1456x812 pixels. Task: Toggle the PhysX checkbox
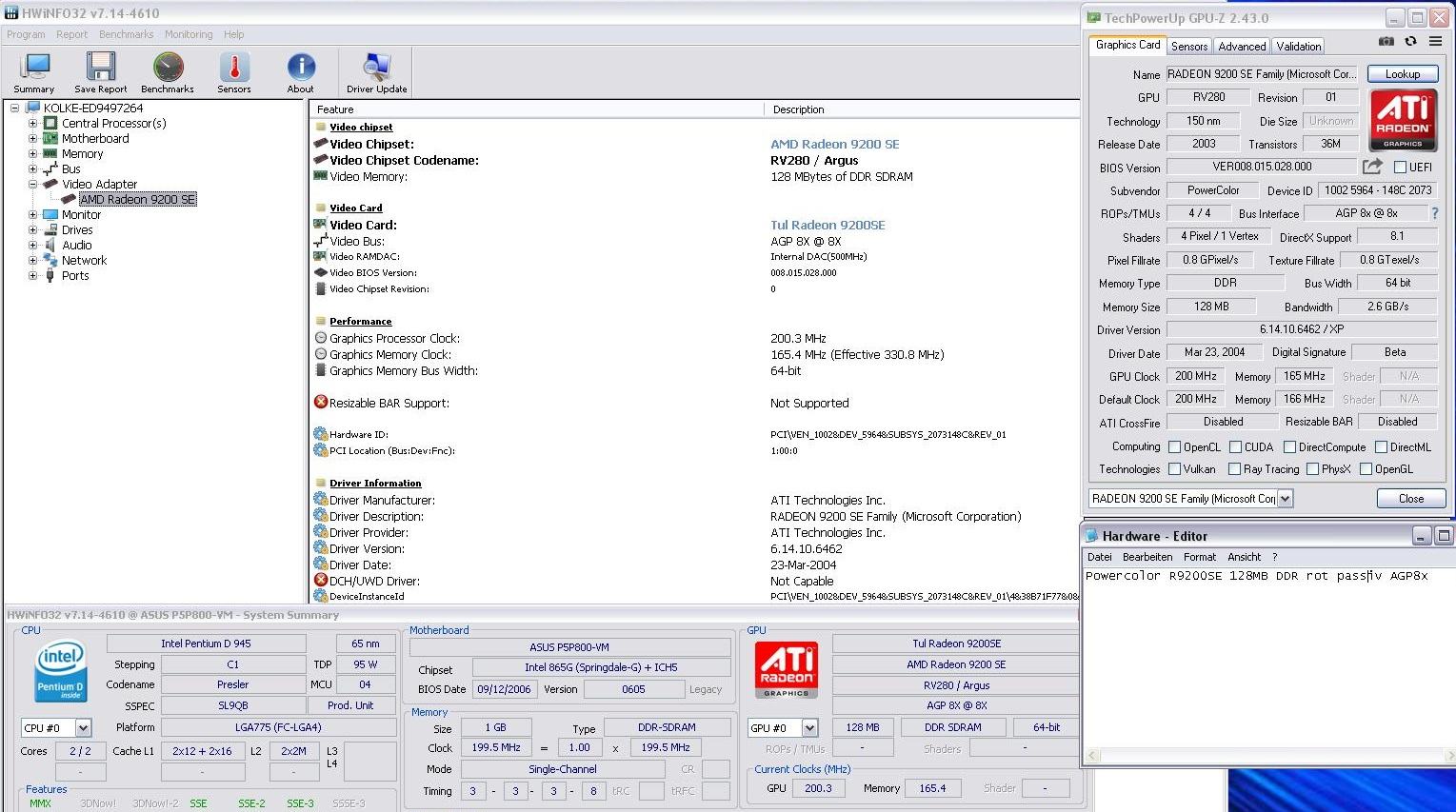coord(1312,468)
